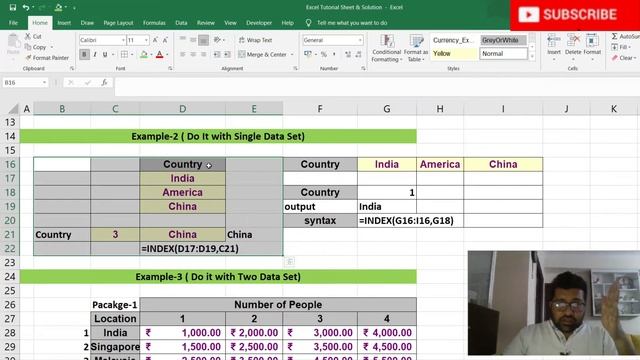
Task: Align text to the right
Action: pos(203,54)
